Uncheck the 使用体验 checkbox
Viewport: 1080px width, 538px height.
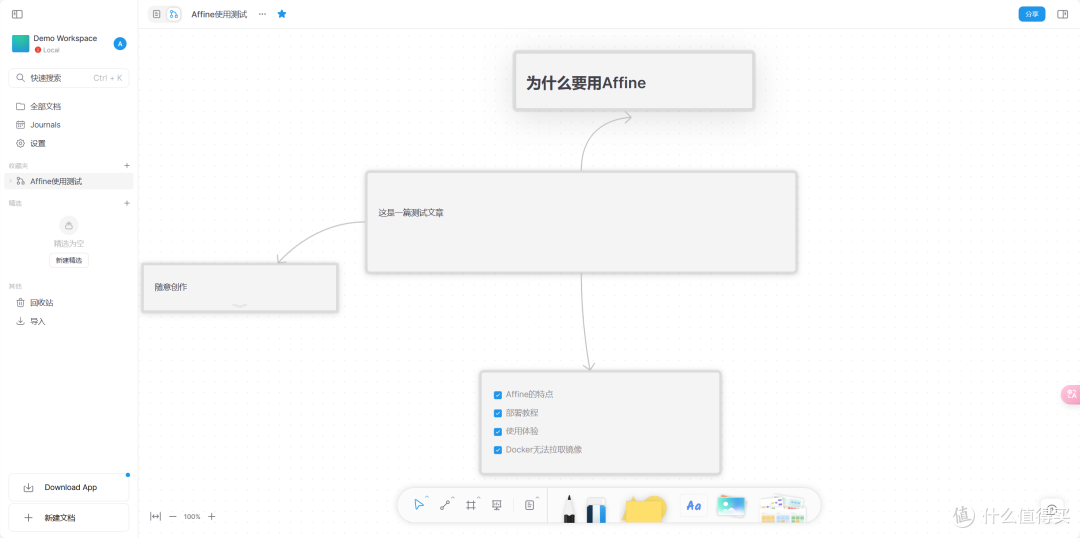point(498,432)
